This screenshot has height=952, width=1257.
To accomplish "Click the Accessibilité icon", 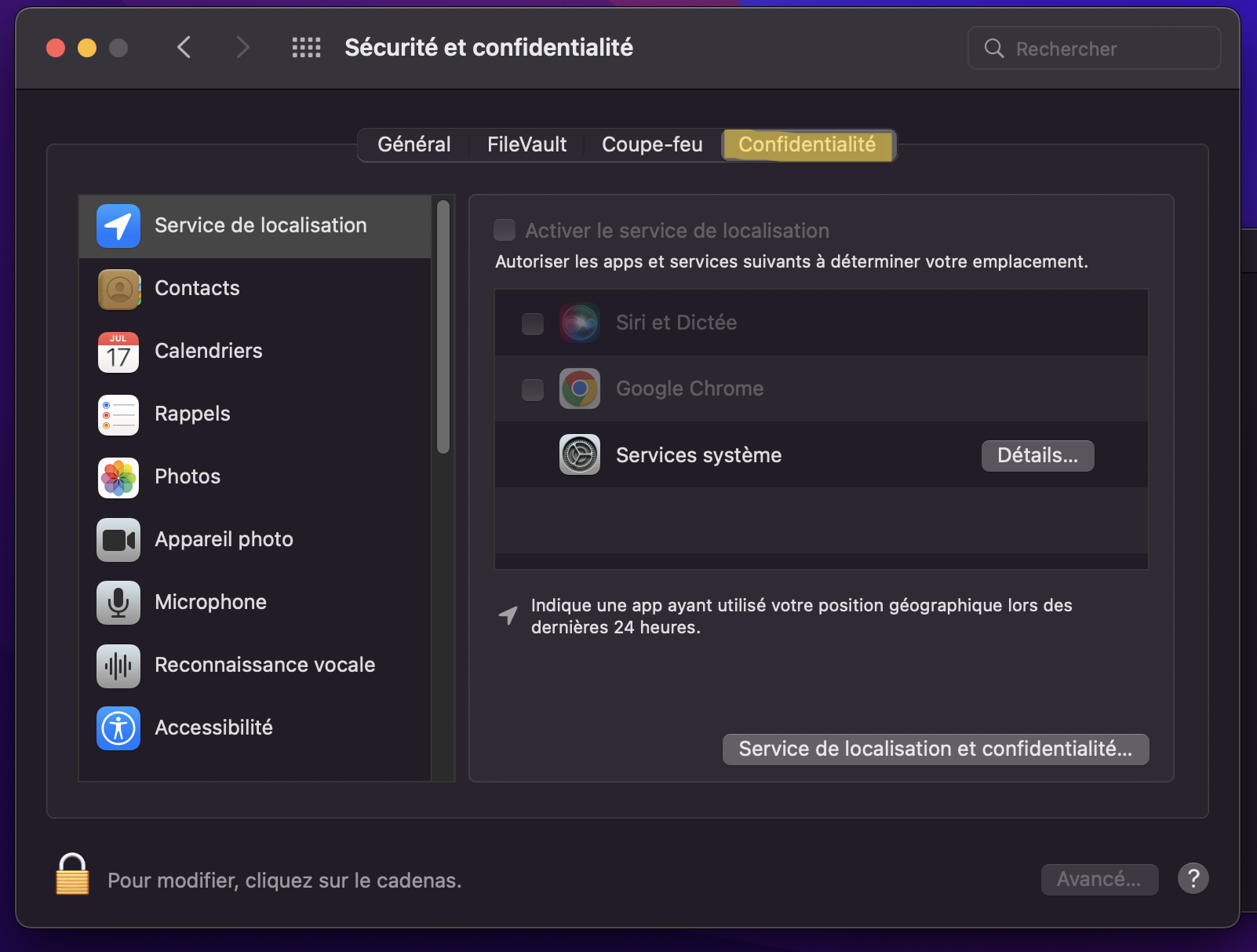I will tap(118, 728).
